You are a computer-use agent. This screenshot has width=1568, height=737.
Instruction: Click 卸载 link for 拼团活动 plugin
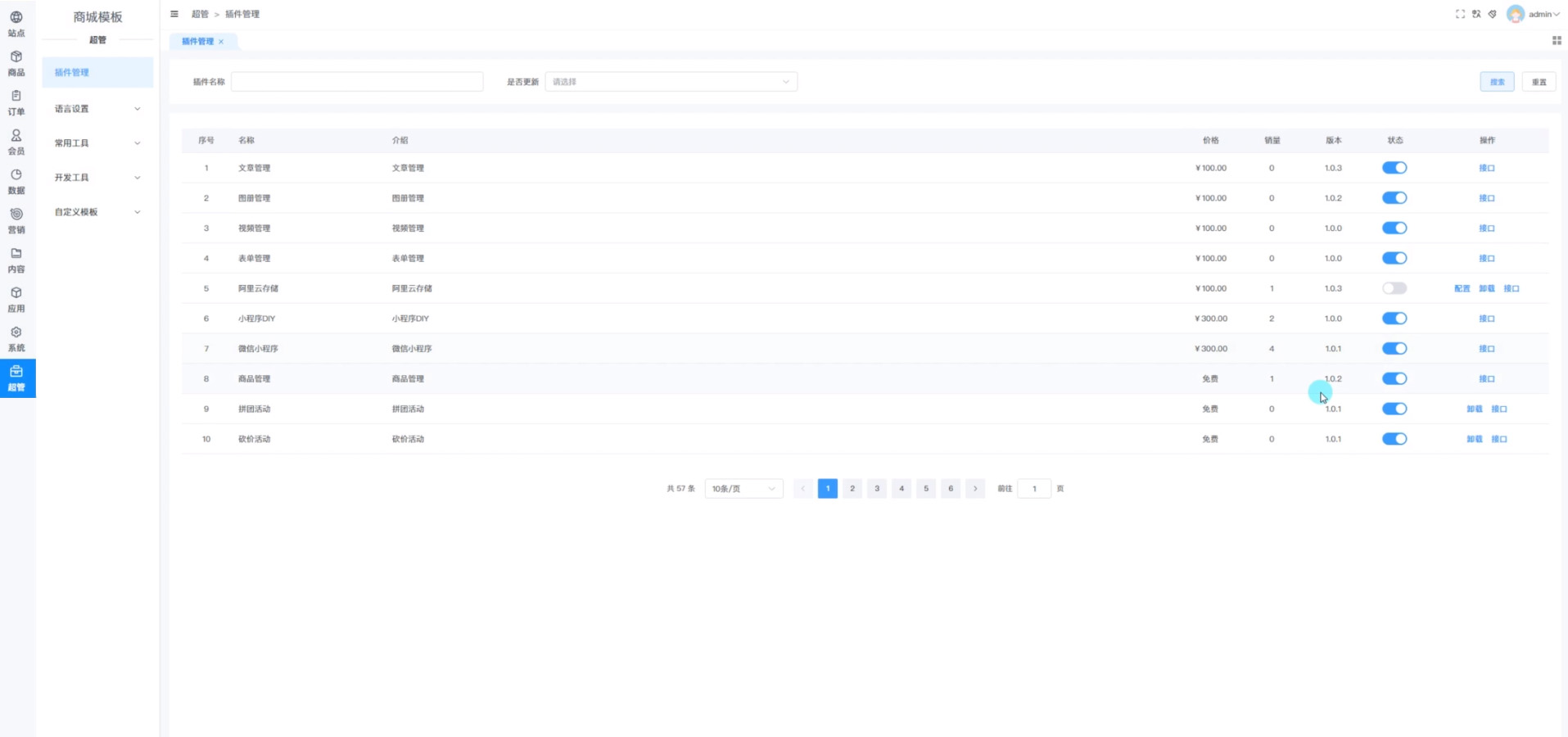click(1474, 409)
